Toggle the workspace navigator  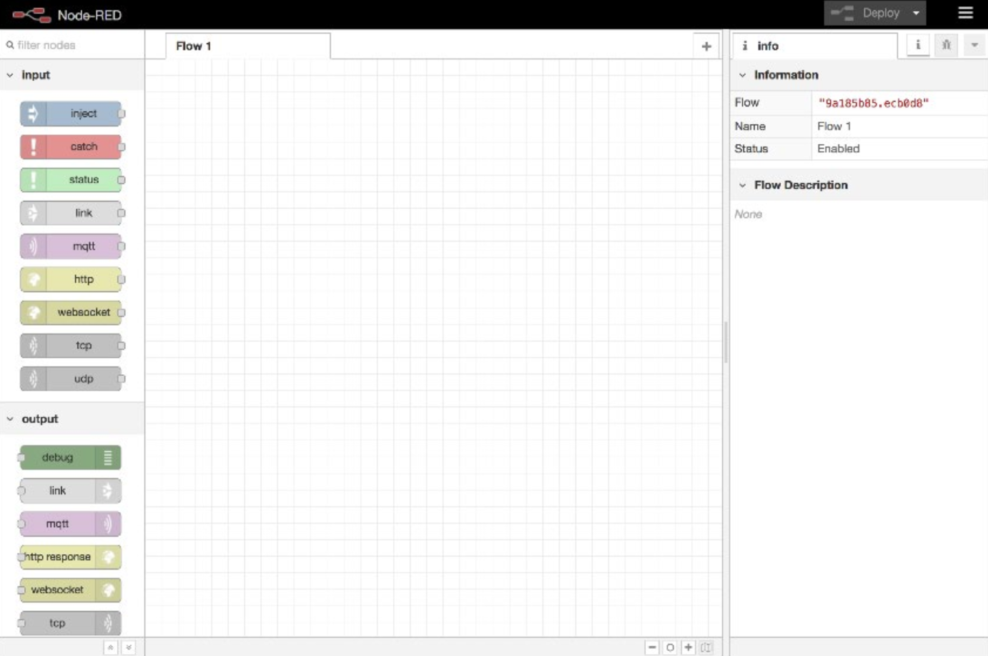click(706, 647)
